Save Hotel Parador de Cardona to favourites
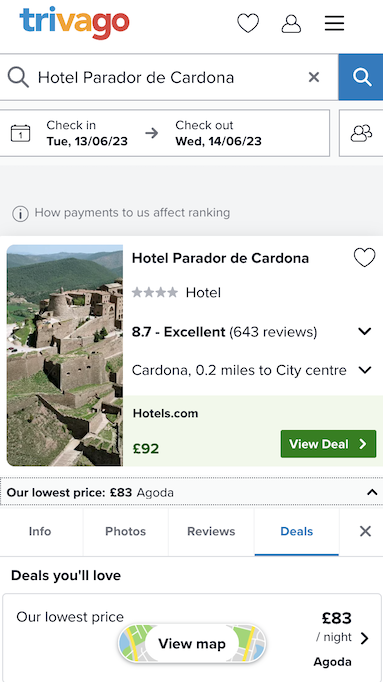 364,258
